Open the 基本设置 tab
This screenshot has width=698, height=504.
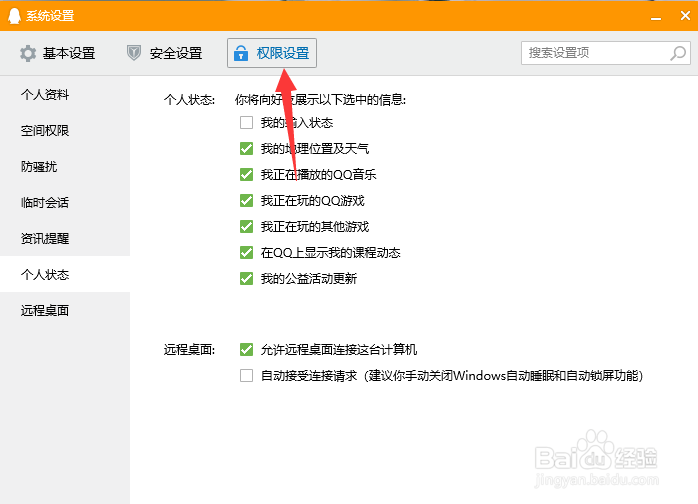[57, 53]
